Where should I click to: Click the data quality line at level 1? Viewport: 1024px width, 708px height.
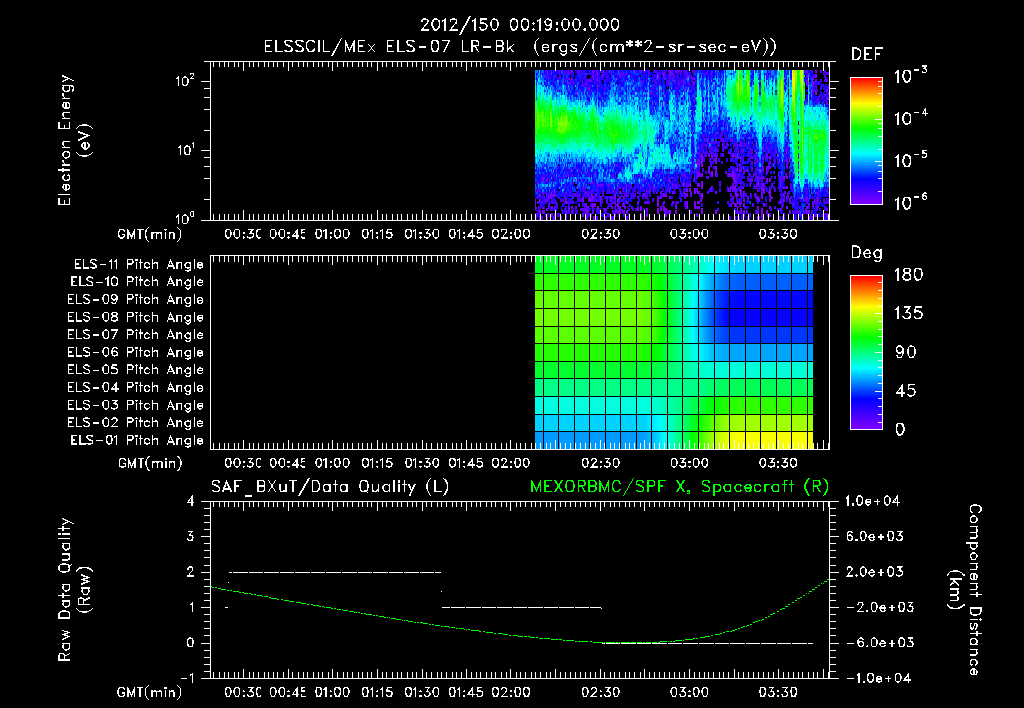coord(521,607)
